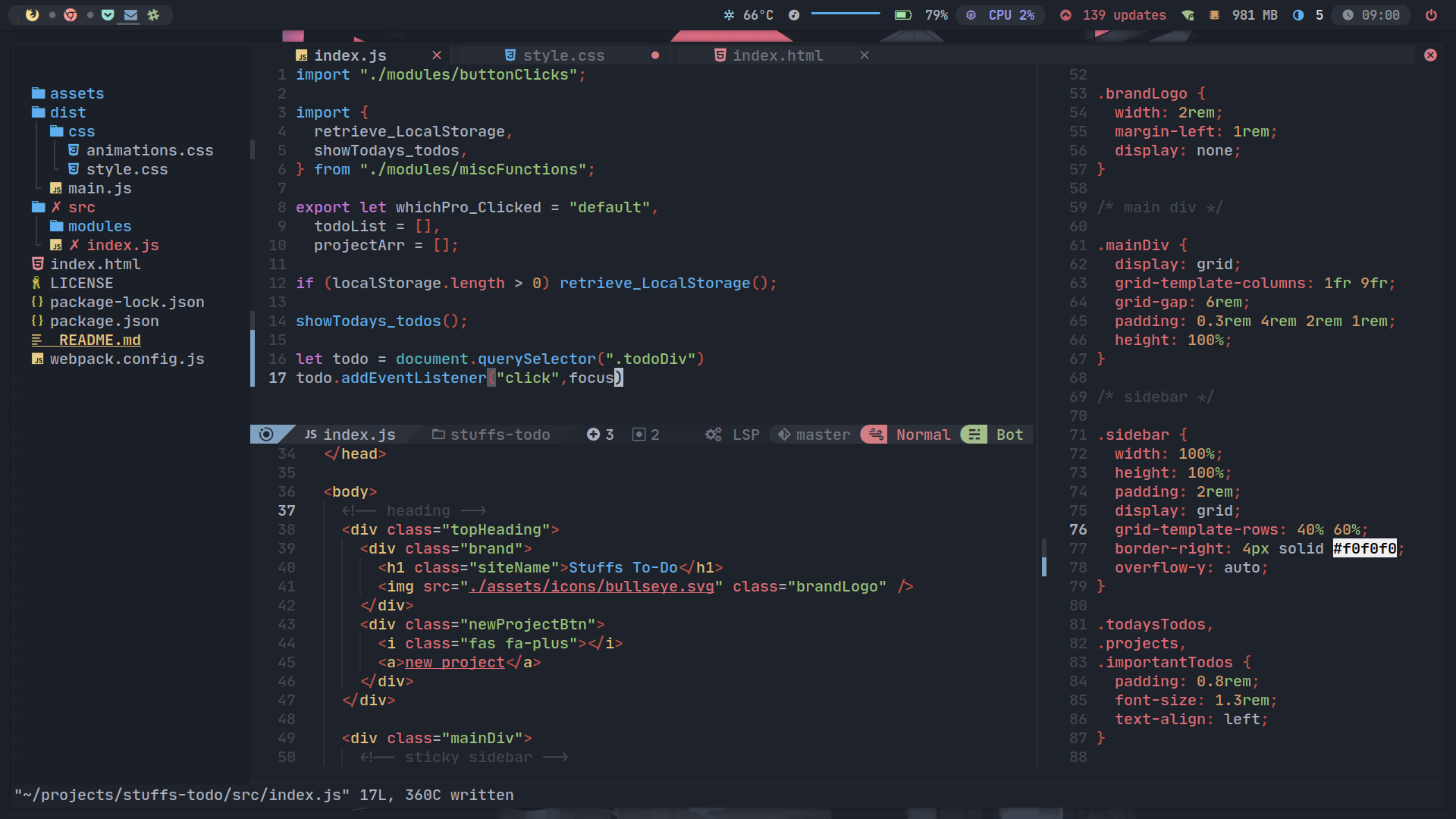Viewport: 1456px width, 819px height.
Task: Click the power button icon
Action: tap(1431, 14)
